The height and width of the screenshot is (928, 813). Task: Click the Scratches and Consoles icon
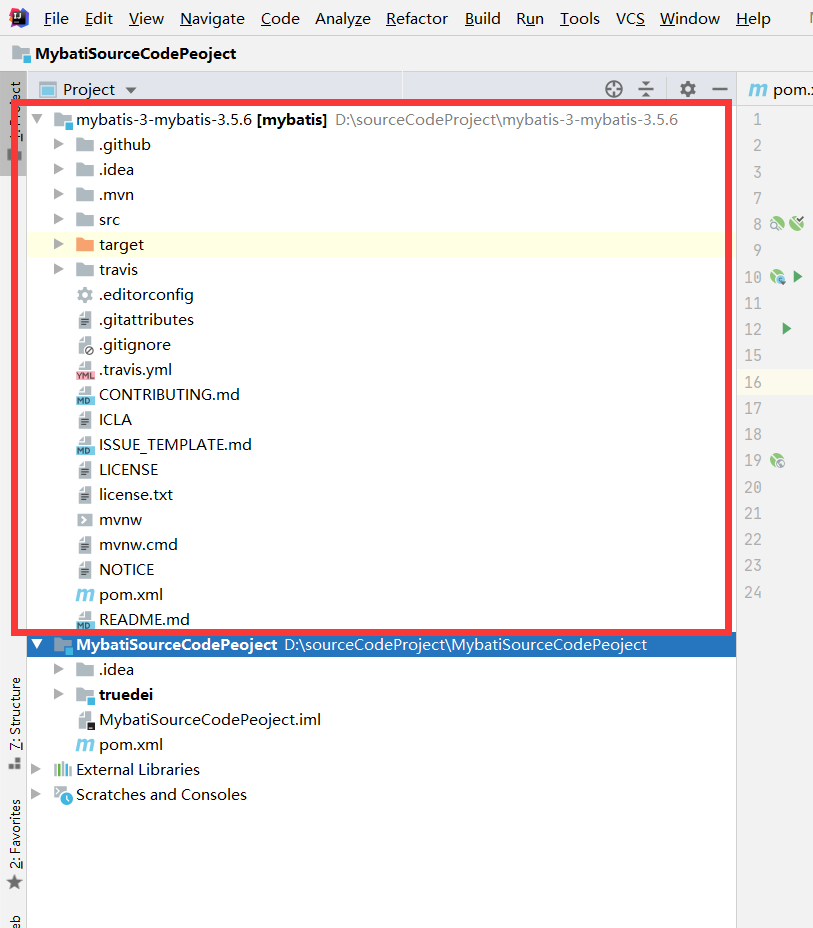(63, 795)
